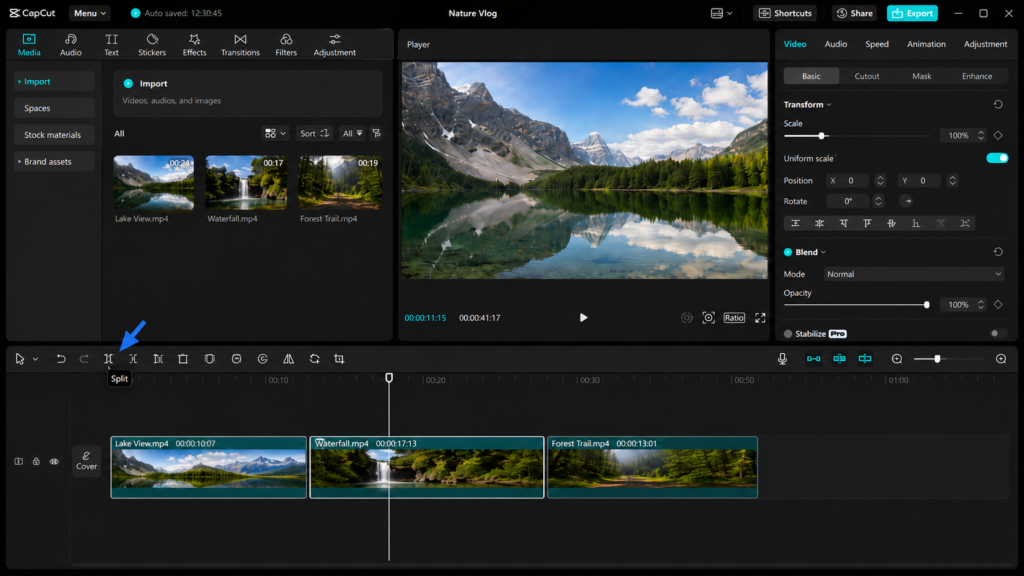Click the Scale slider handle
The image size is (1024, 576).
click(x=822, y=136)
